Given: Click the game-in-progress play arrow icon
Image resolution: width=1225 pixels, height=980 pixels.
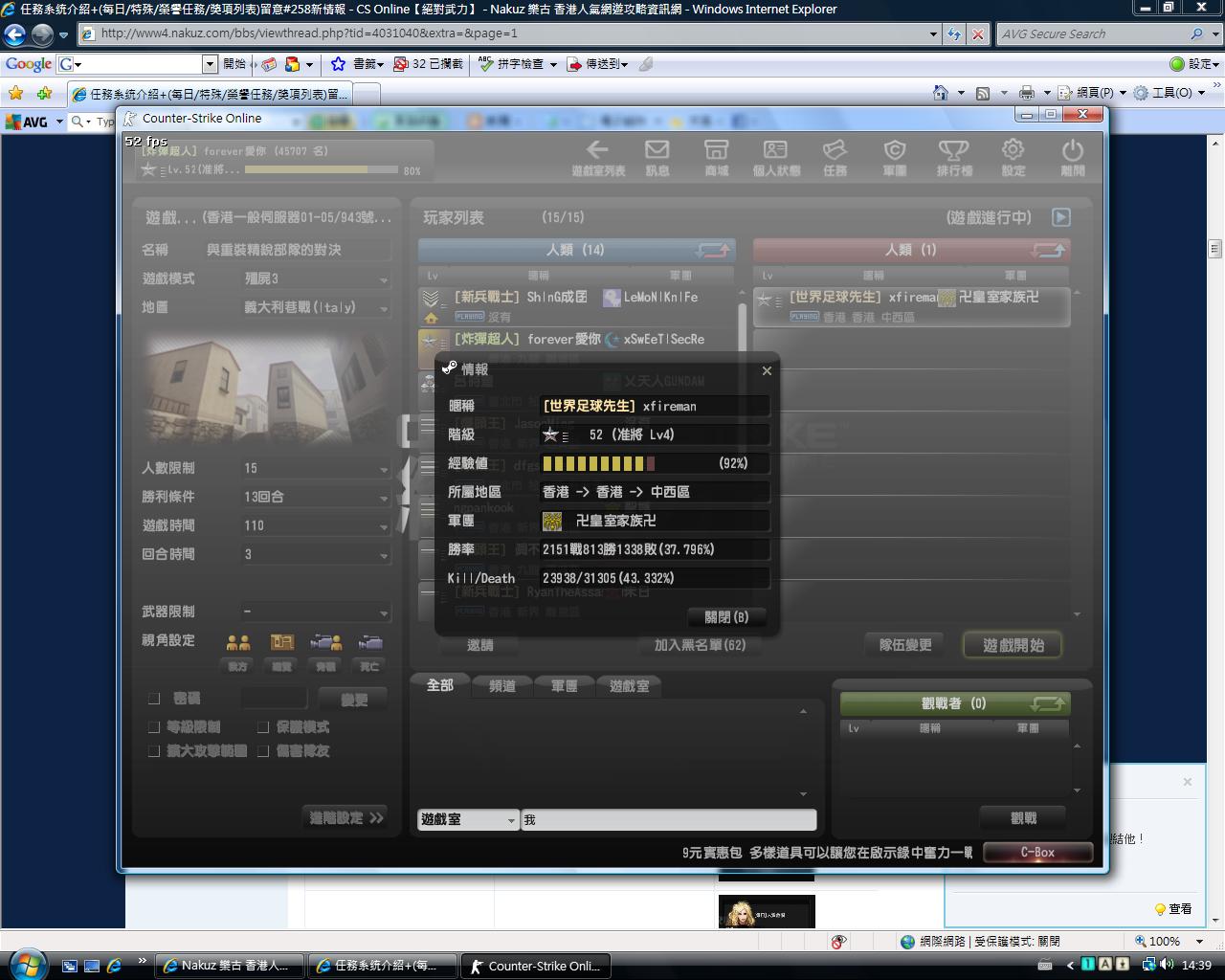Looking at the screenshot, I should coord(1060,217).
